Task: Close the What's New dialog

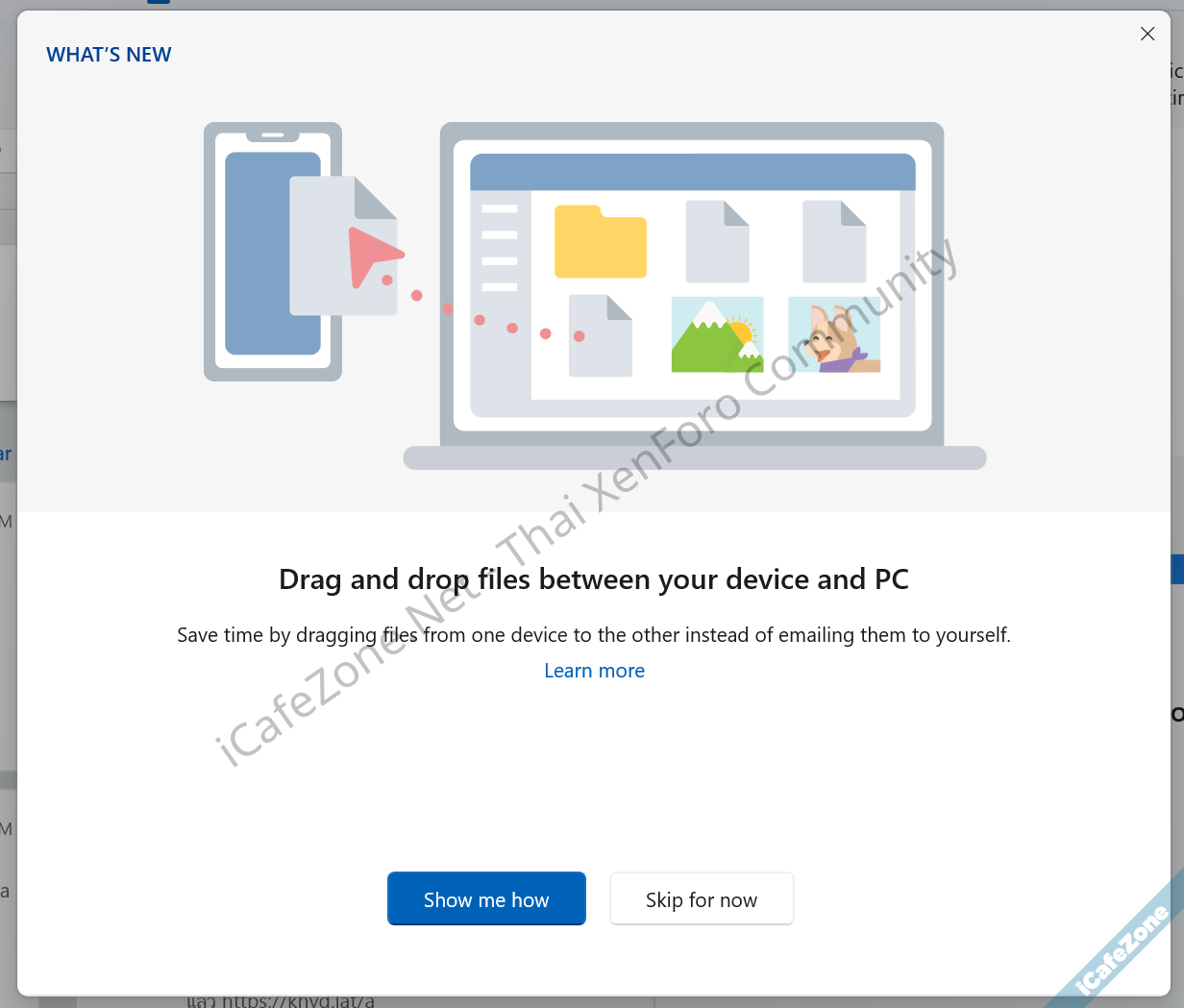Action: pos(1147,34)
